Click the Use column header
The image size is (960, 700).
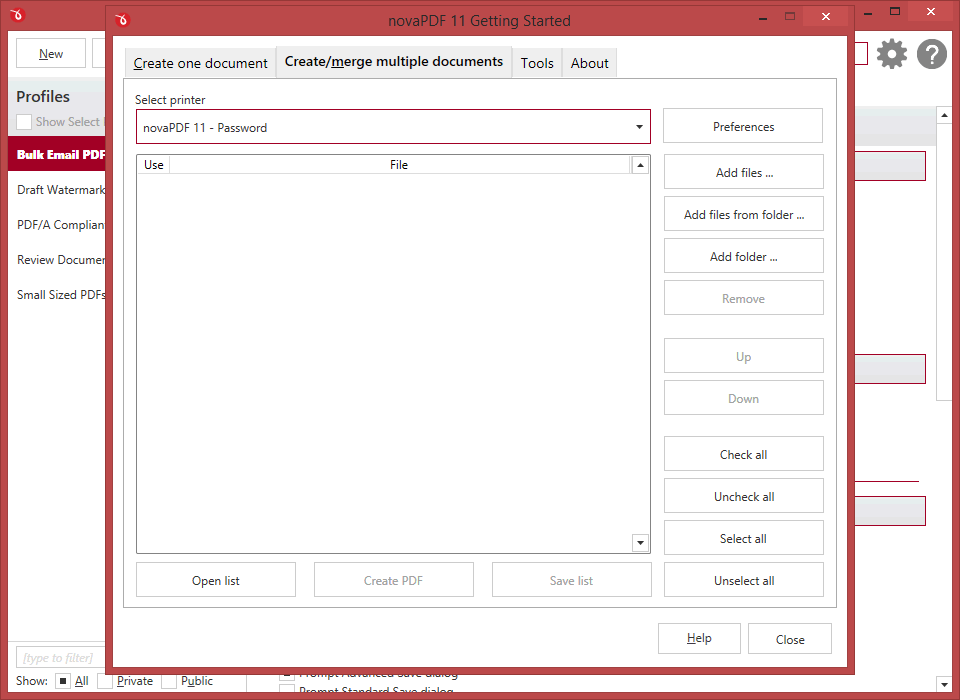[154, 164]
